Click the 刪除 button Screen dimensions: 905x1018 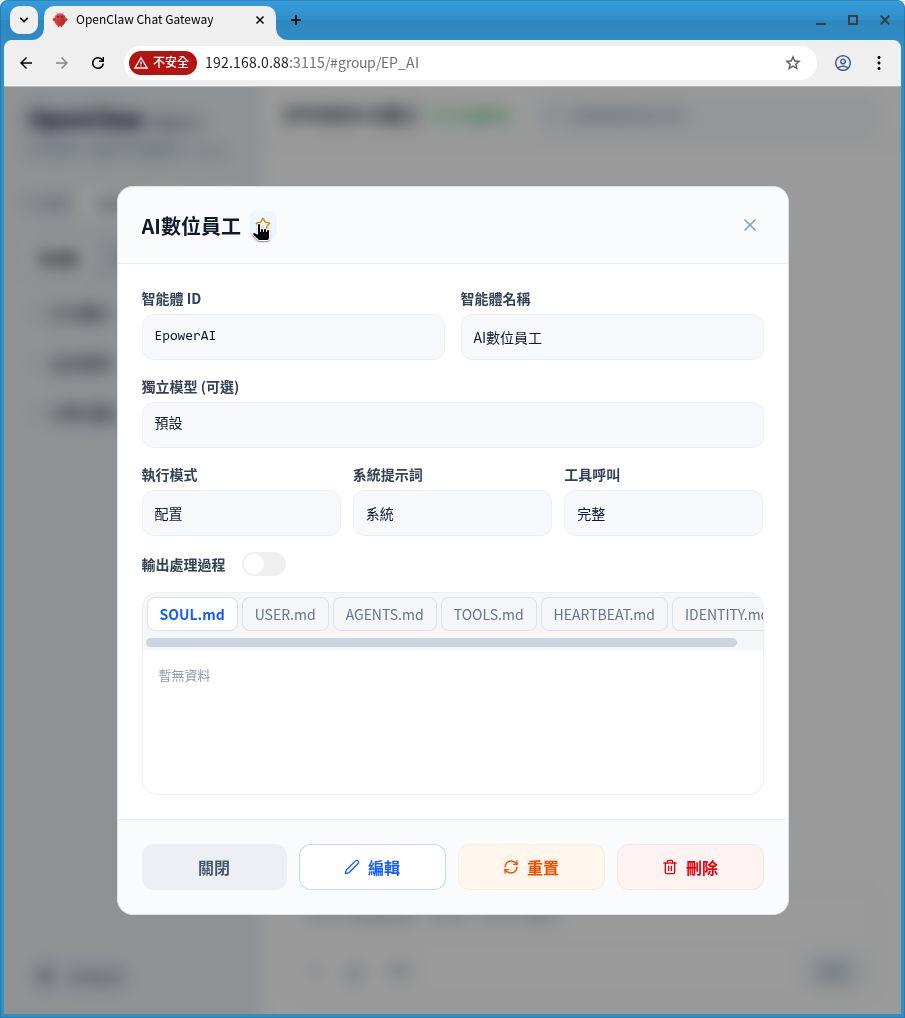[x=690, y=867]
